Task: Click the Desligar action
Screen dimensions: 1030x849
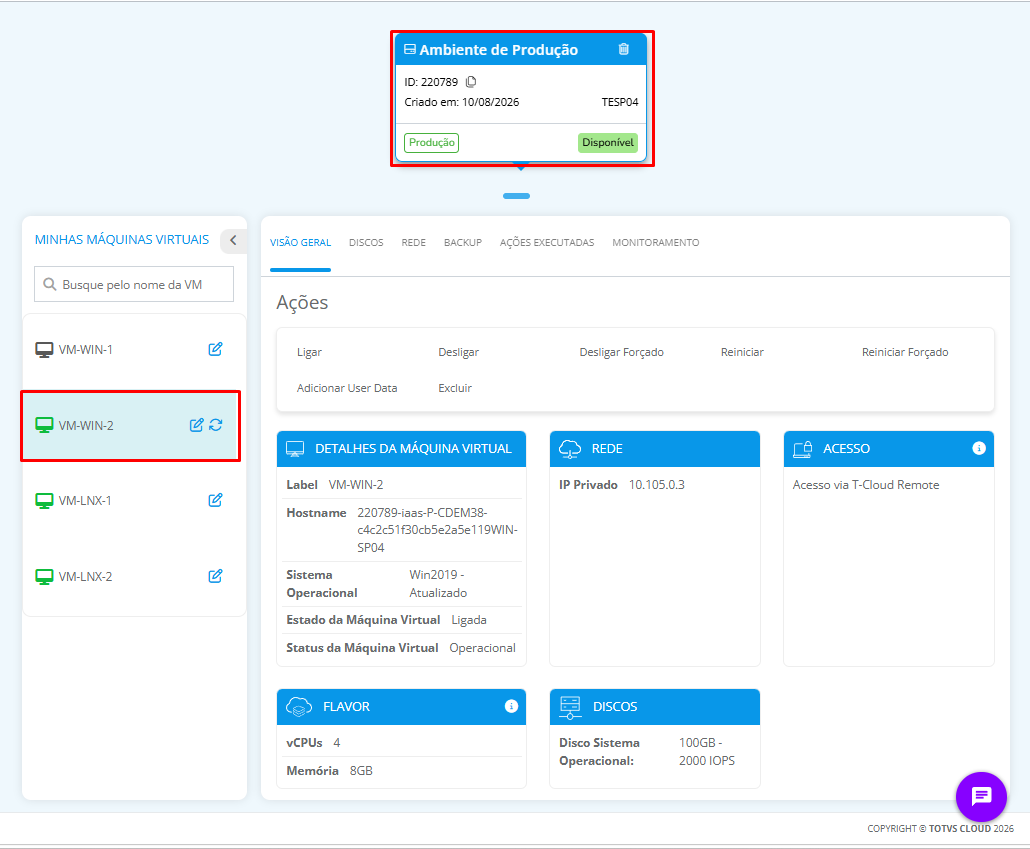Action: click(459, 352)
